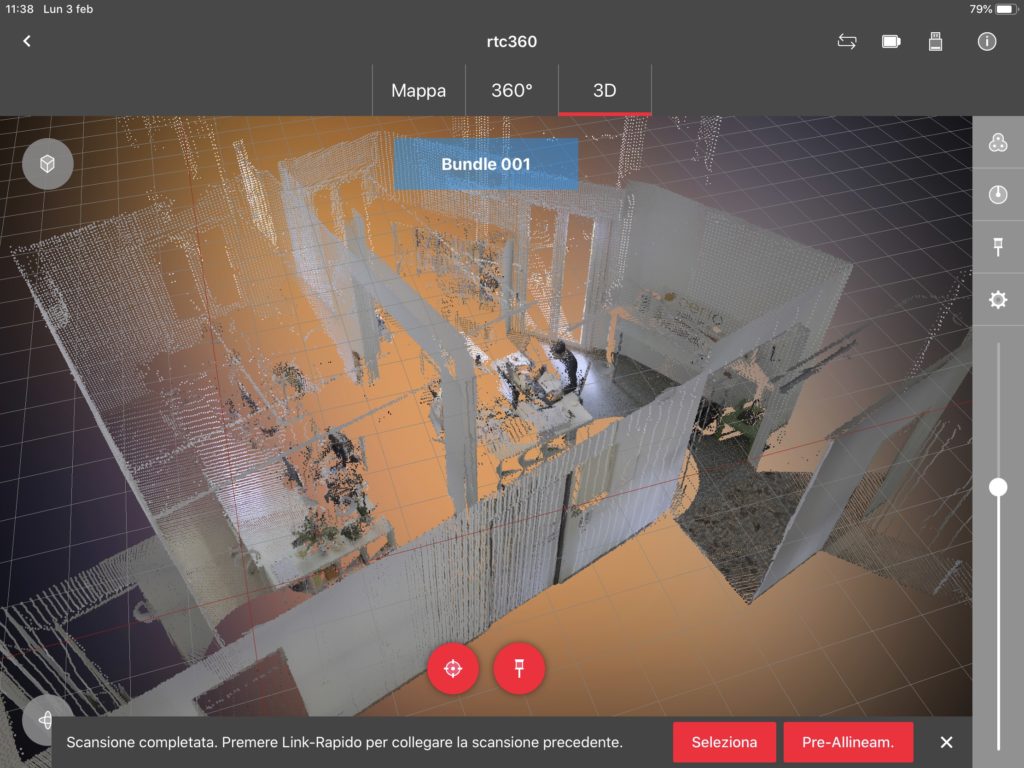Dismiss the scan completed notification

tap(946, 743)
